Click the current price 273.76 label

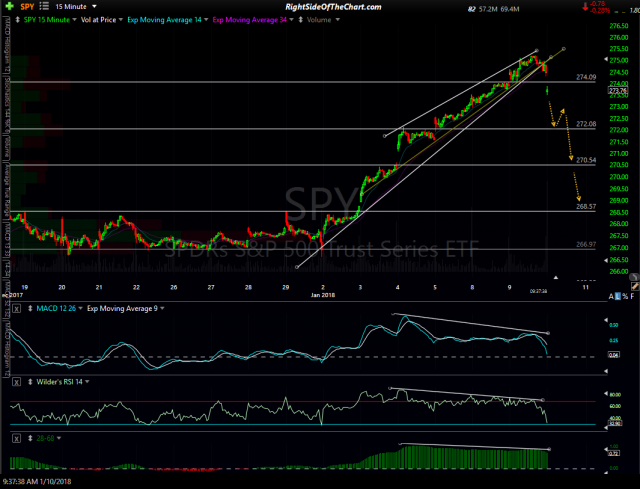618,91
